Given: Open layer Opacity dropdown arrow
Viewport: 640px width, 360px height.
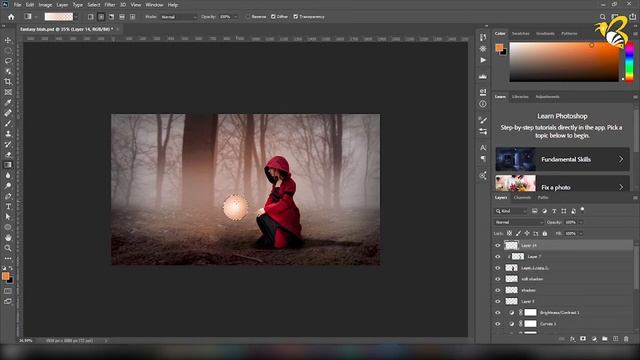Looking at the screenshot, I should pyautogui.click(x=580, y=222).
